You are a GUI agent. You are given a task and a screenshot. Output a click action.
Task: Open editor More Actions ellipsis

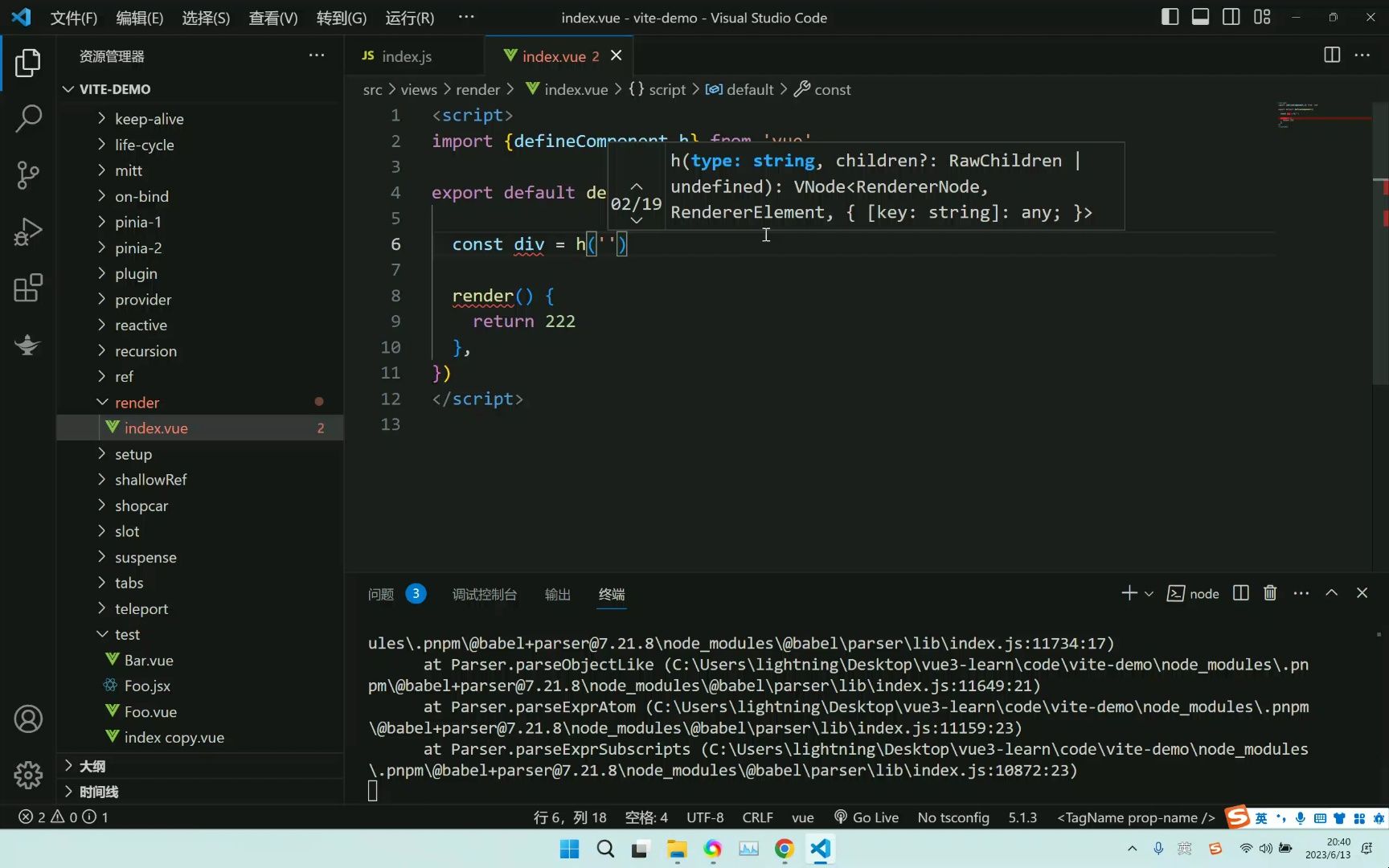(1362, 55)
